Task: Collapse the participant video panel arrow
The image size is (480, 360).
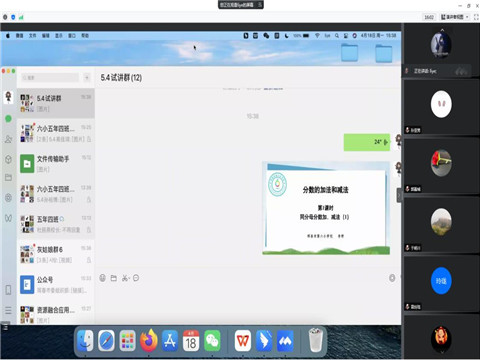Action: (399, 195)
